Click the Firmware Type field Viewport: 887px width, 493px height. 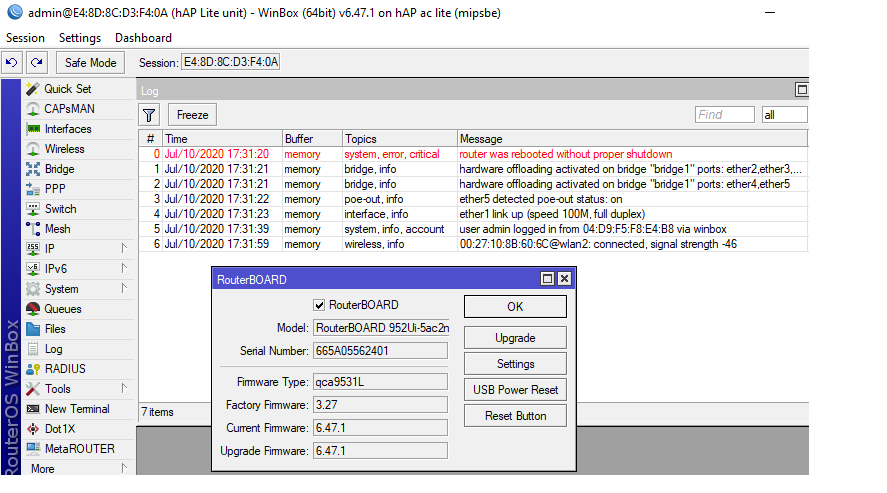(380, 382)
